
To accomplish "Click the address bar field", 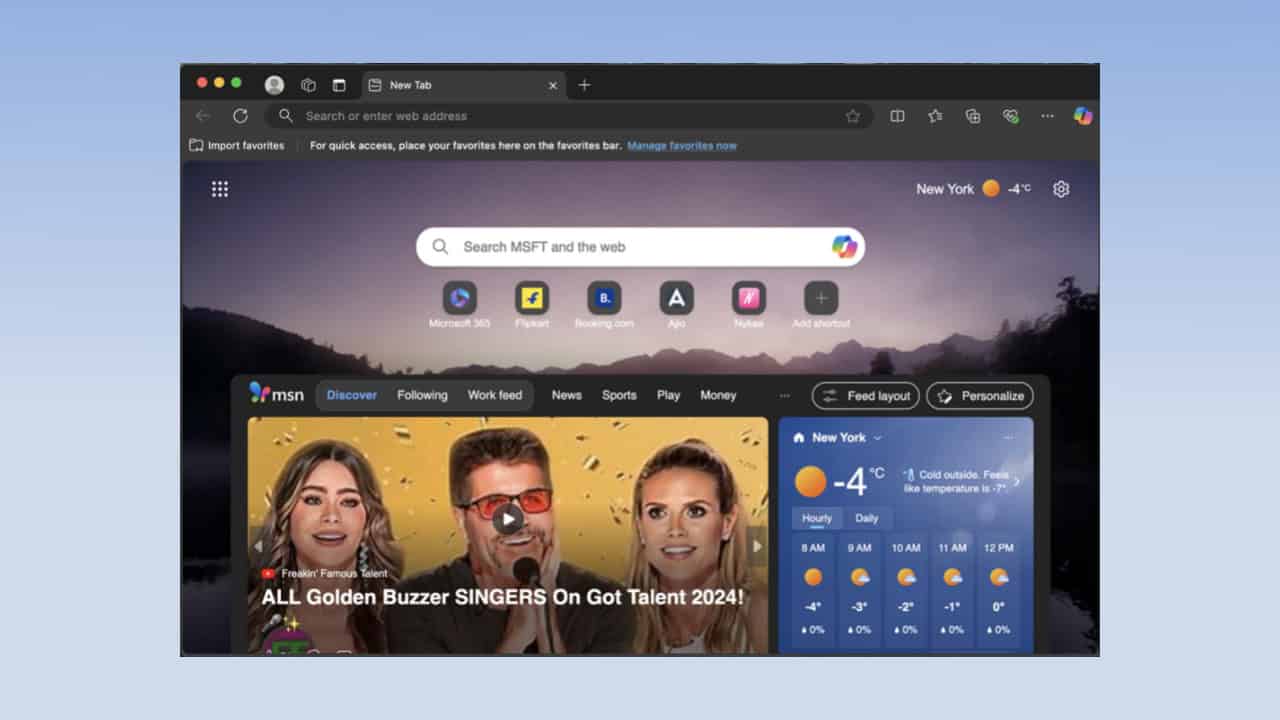I will point(569,116).
